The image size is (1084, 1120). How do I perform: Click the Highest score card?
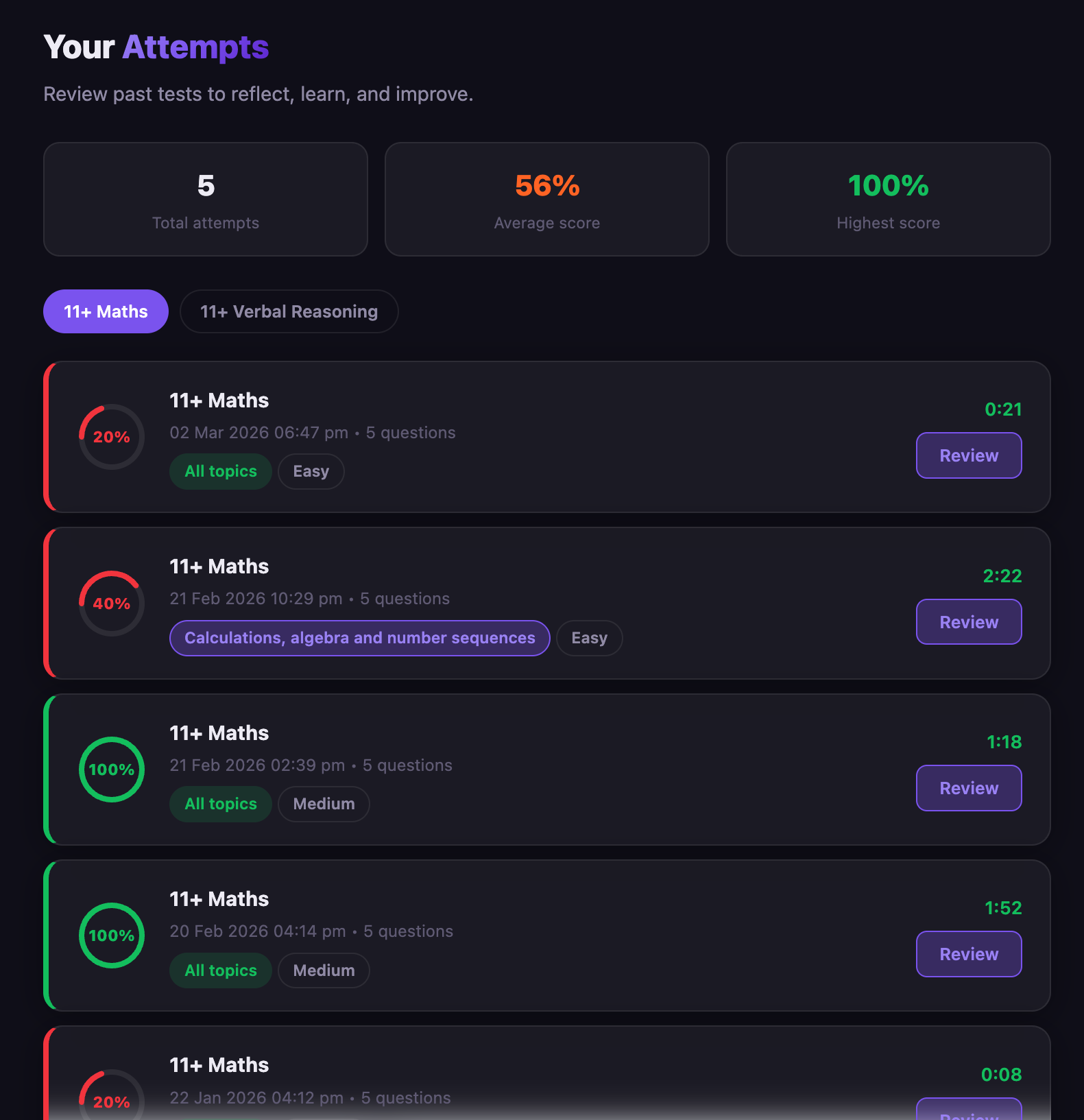point(888,200)
